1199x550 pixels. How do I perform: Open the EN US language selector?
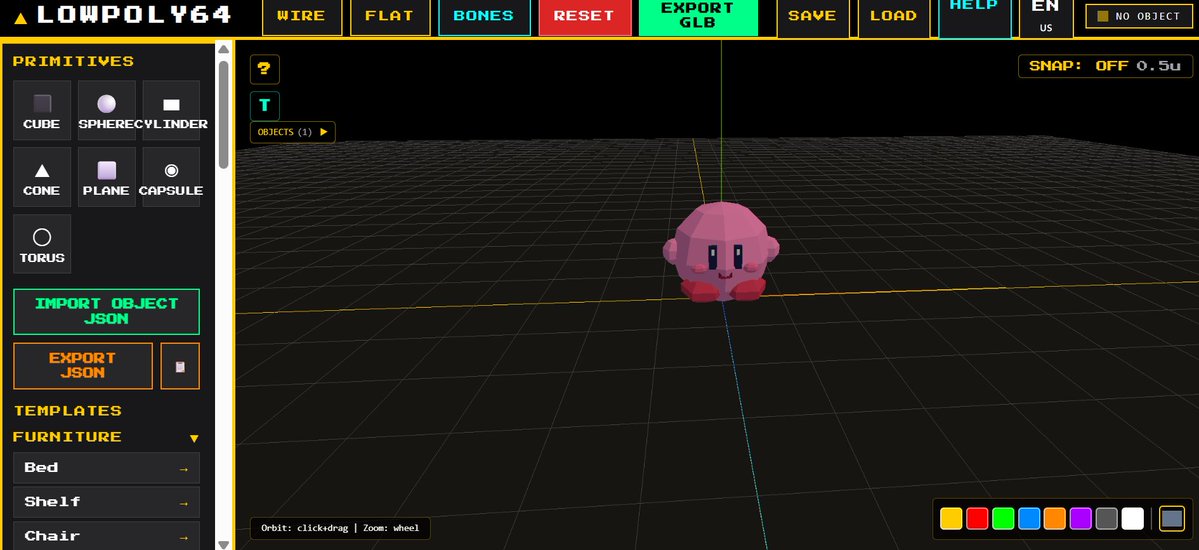point(1045,17)
